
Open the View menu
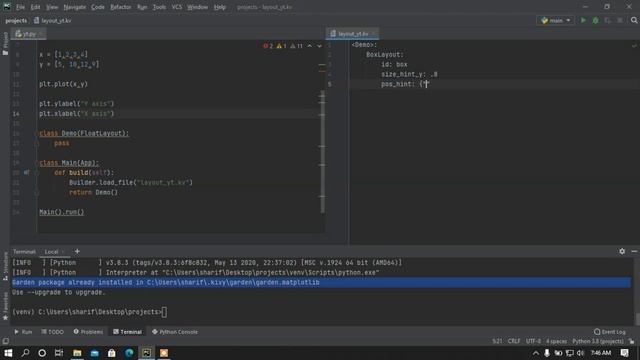pyautogui.click(x=52, y=7)
